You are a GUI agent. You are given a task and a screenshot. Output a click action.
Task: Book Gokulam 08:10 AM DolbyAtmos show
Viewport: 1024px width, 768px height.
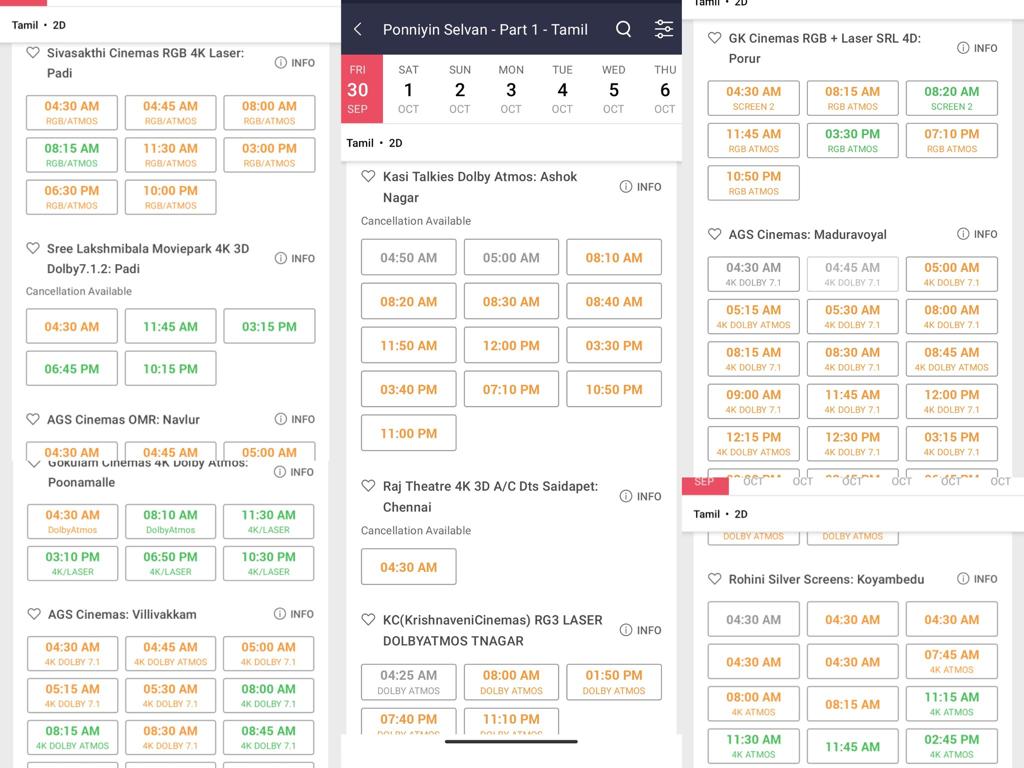click(x=170, y=521)
